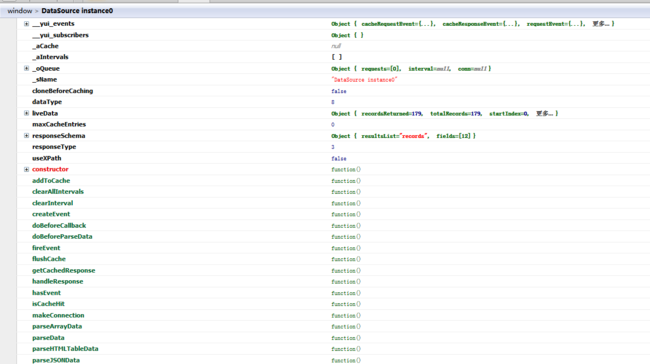Select the clearAllIntervals method name
This screenshot has height=364, width=650.
[58, 192]
